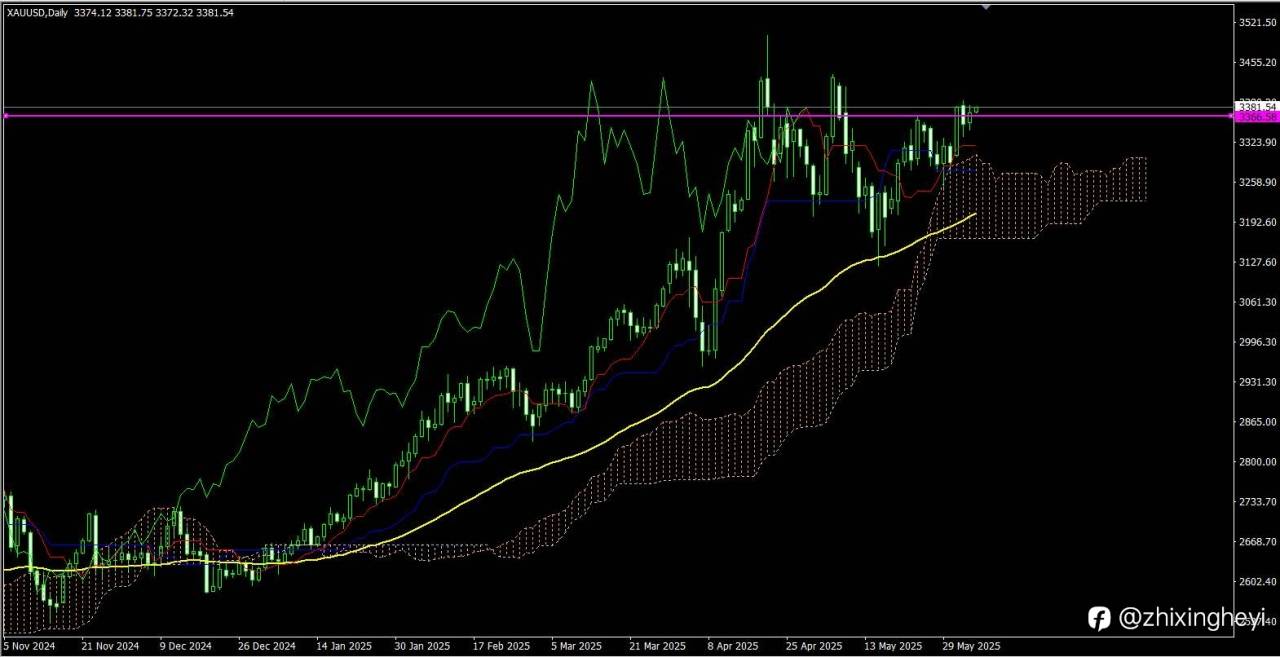Click the magenta 3366.58 price label
The width and height of the screenshot is (1280, 657).
1255,117
